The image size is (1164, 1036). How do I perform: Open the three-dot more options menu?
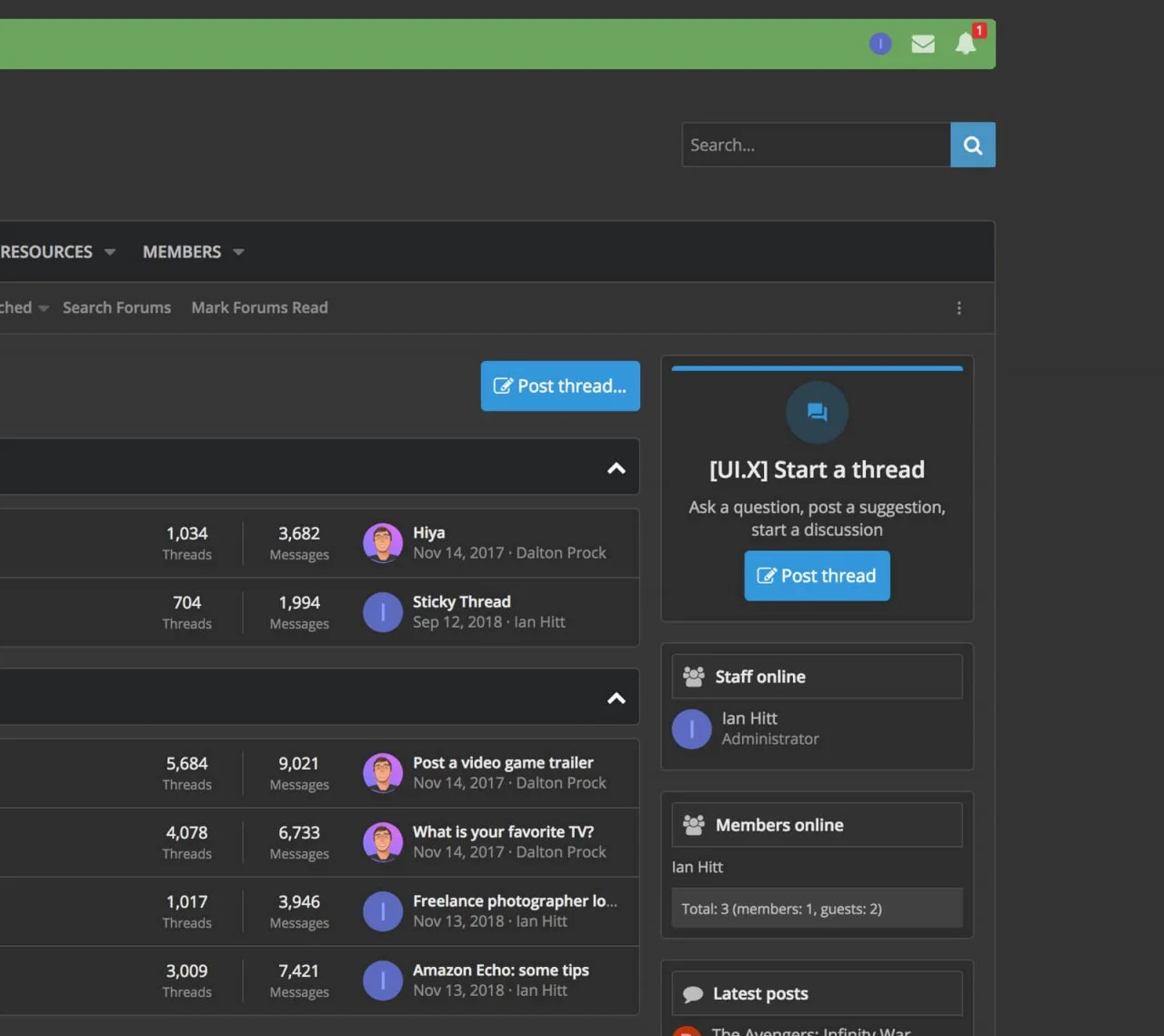click(x=958, y=308)
